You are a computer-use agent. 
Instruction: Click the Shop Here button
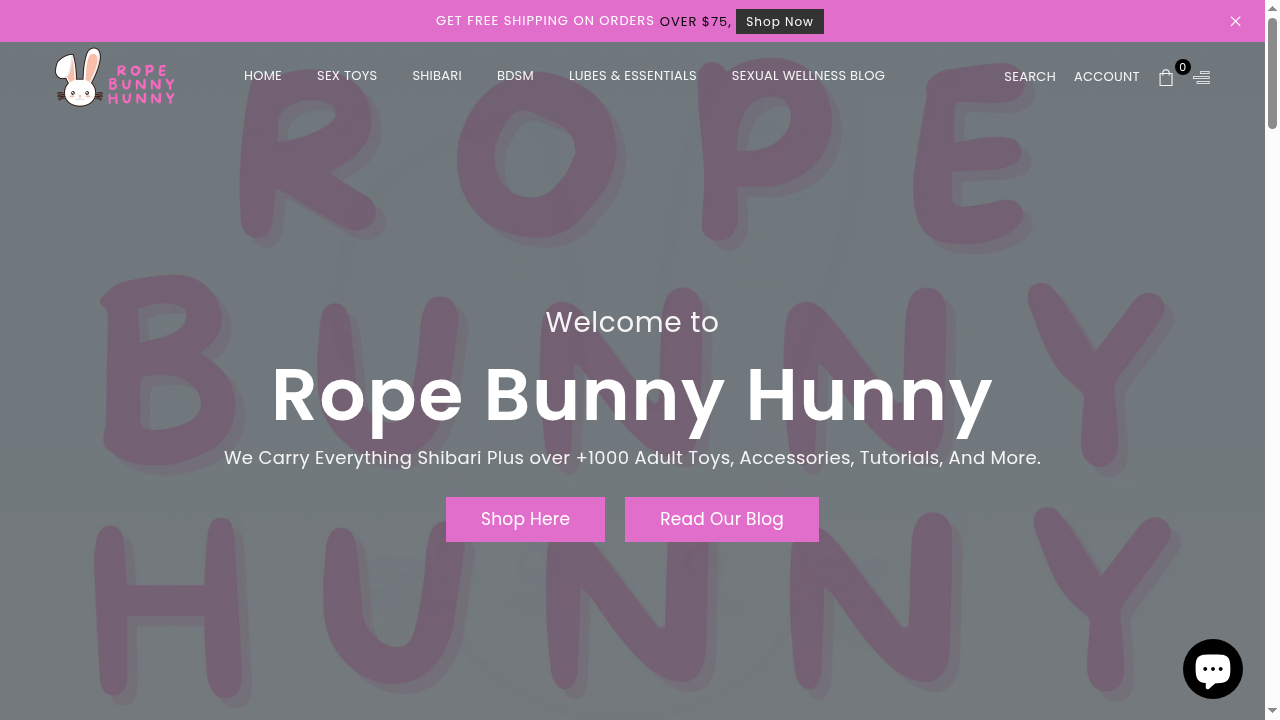(525, 519)
